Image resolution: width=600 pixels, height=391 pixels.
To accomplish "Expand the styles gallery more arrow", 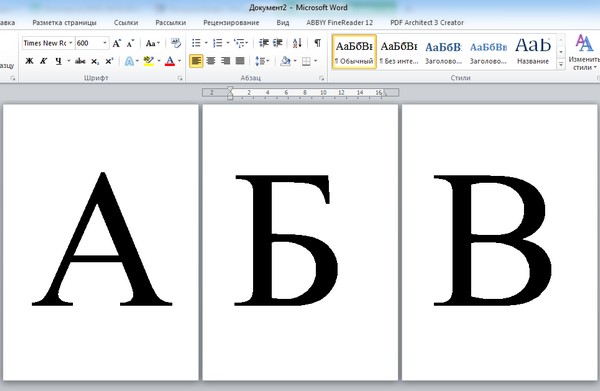I will pyautogui.click(x=561, y=64).
